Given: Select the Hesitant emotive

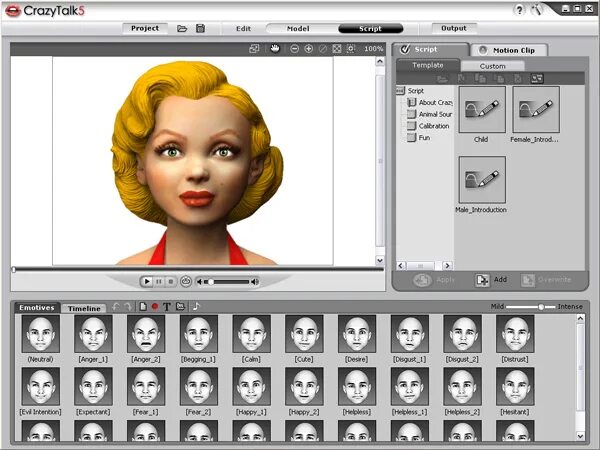Looking at the screenshot, I should point(515,386).
